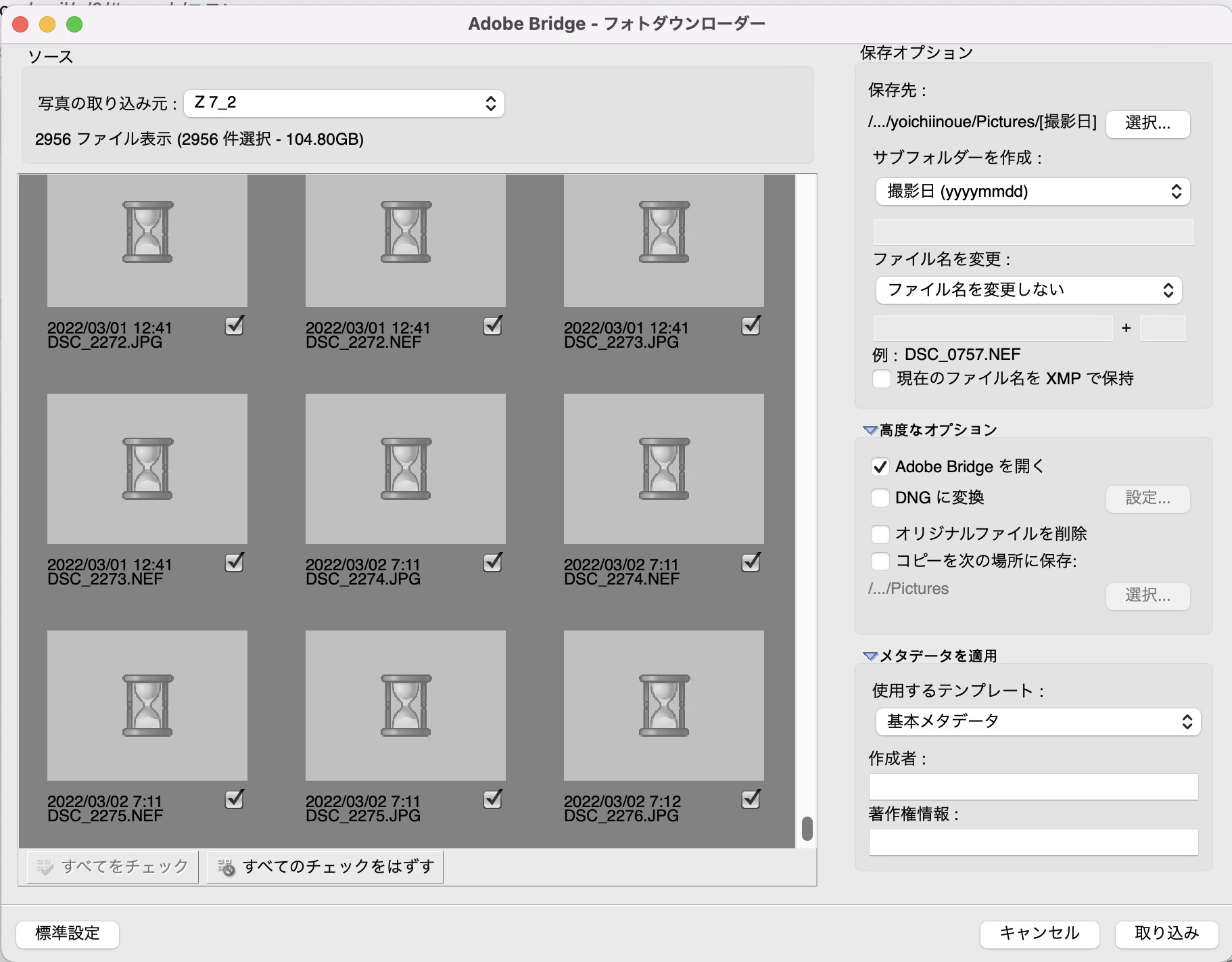
Task: Uncheck the DSC_2273.JPG import checkbox
Action: click(x=751, y=326)
